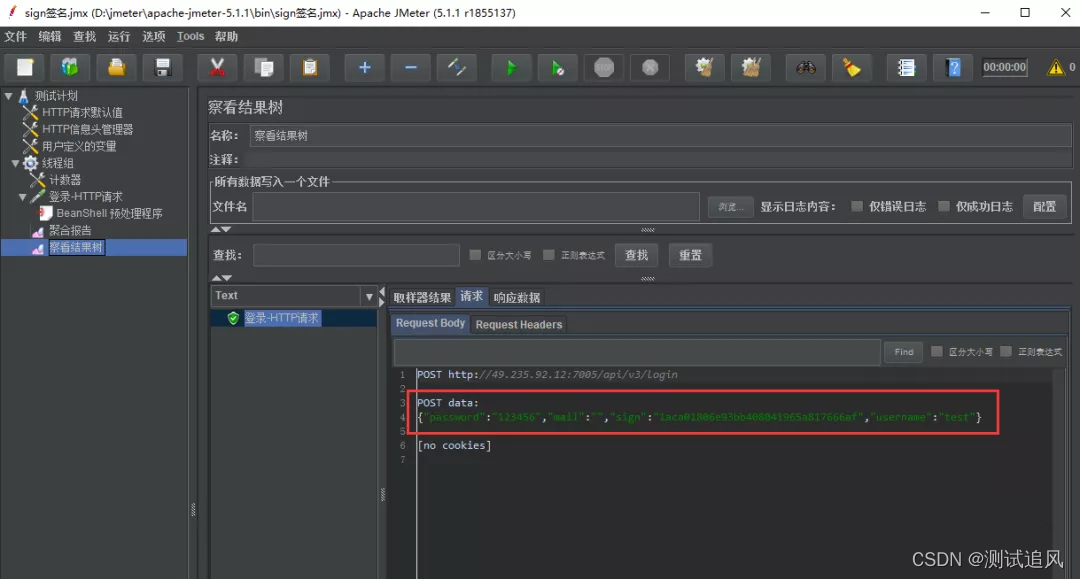Click the Shutdown test icon

coord(650,67)
